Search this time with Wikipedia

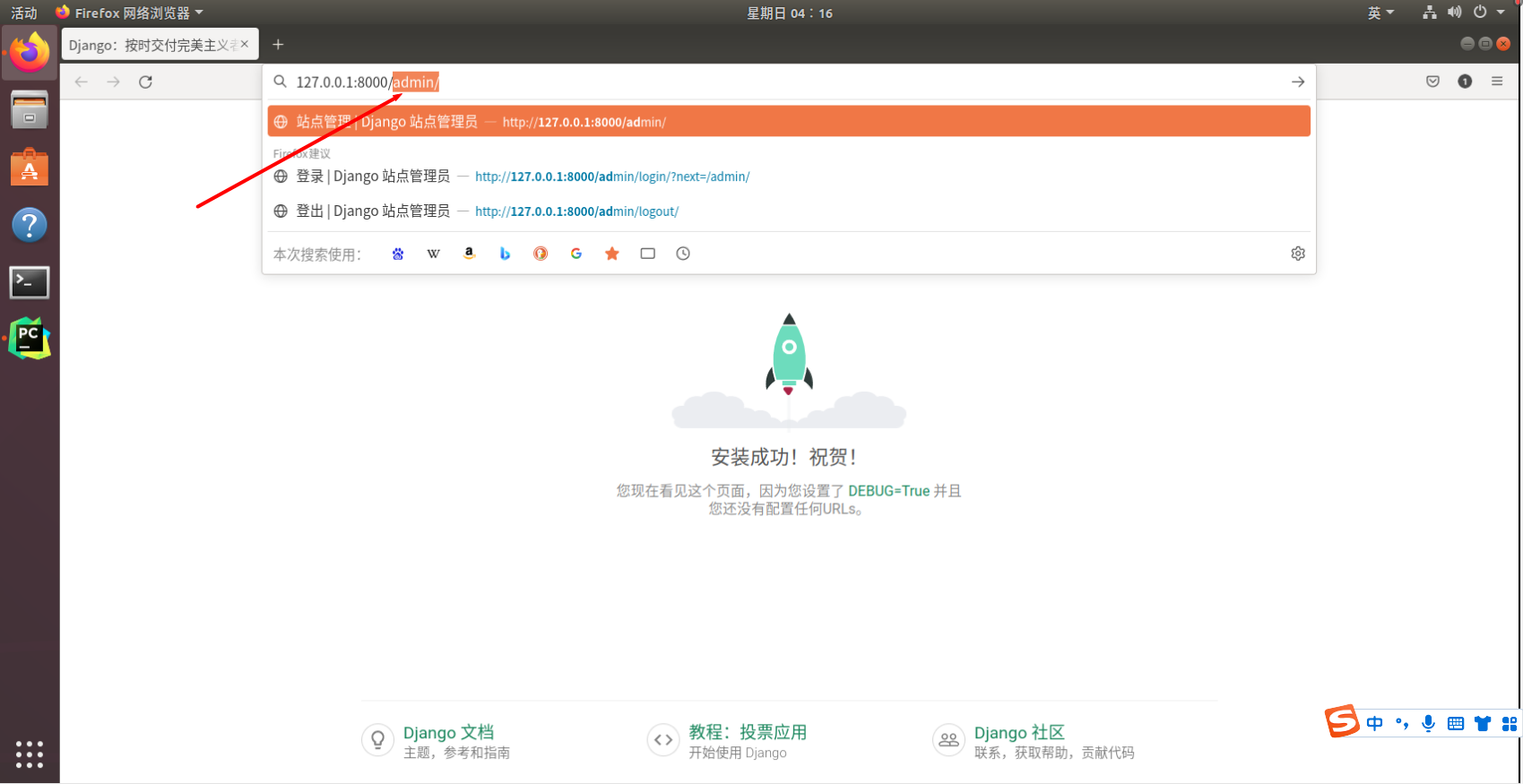click(x=434, y=254)
